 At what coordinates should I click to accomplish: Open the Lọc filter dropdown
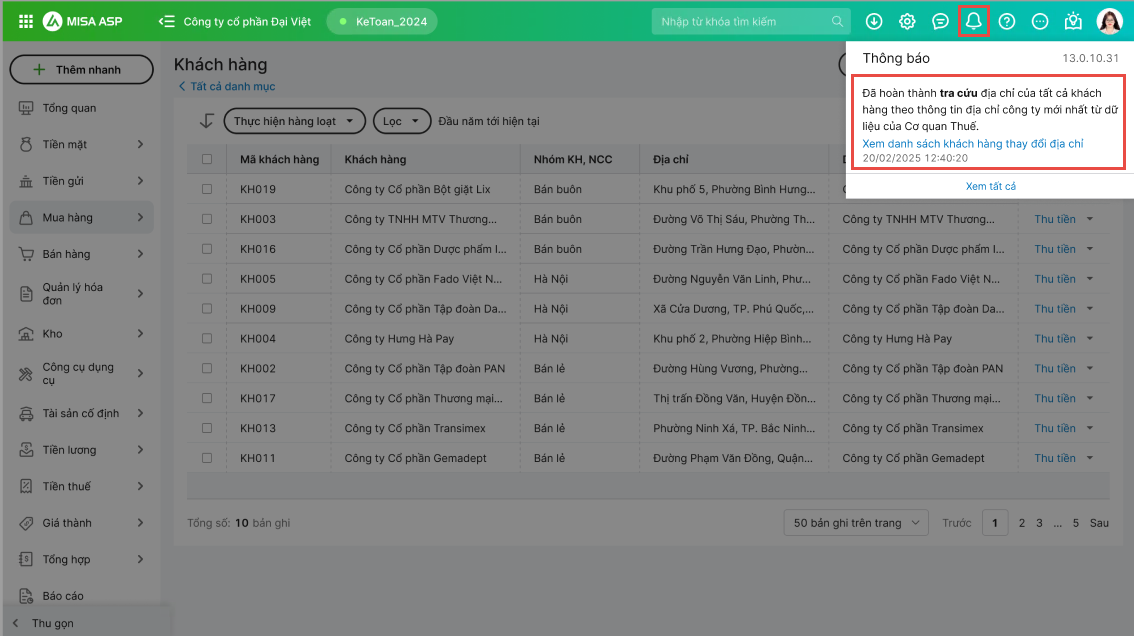coord(401,121)
